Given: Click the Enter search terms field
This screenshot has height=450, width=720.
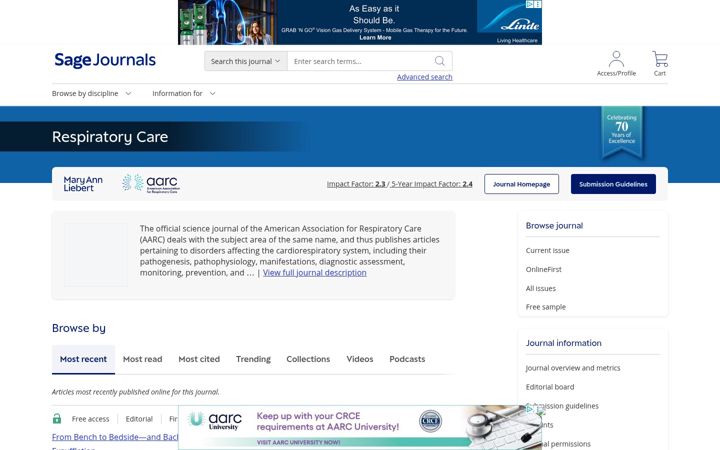Looking at the screenshot, I should pyautogui.click(x=360, y=61).
